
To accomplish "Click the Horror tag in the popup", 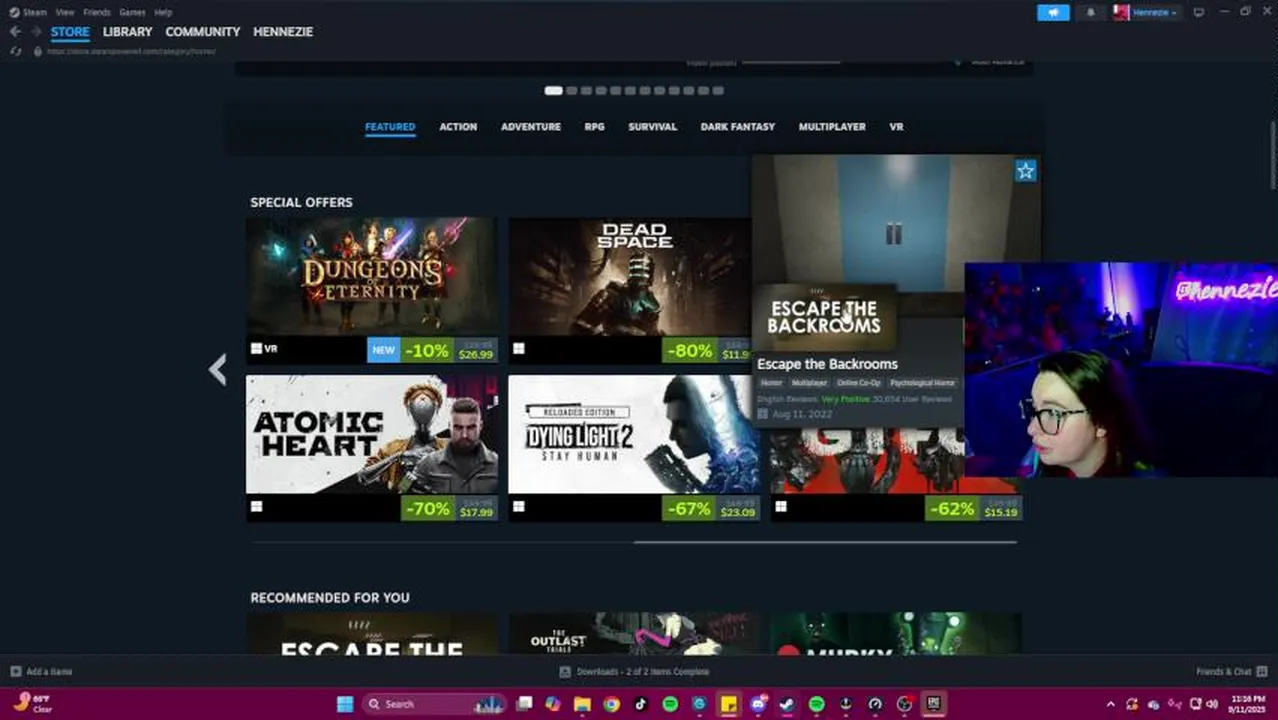I will pos(771,383).
